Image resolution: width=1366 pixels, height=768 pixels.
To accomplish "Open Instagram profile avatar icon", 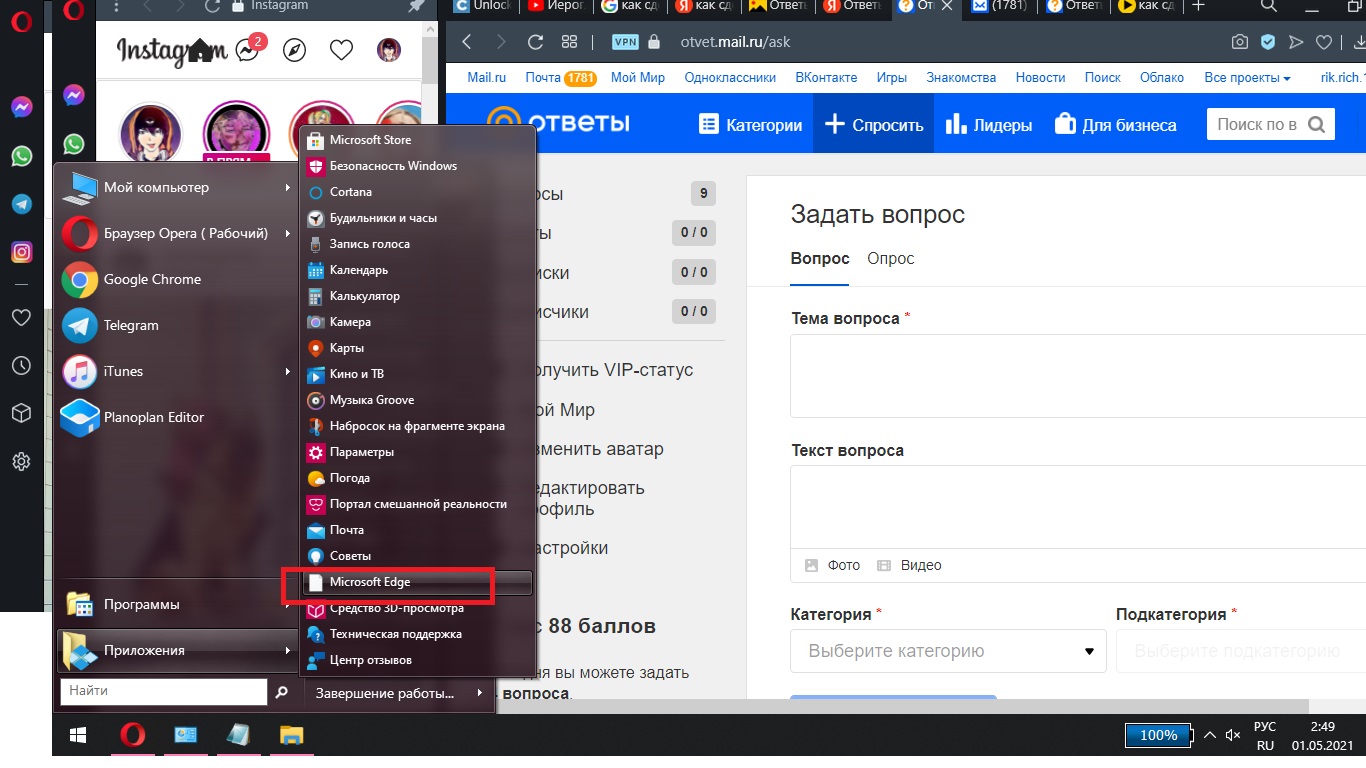I will pyautogui.click(x=389, y=49).
